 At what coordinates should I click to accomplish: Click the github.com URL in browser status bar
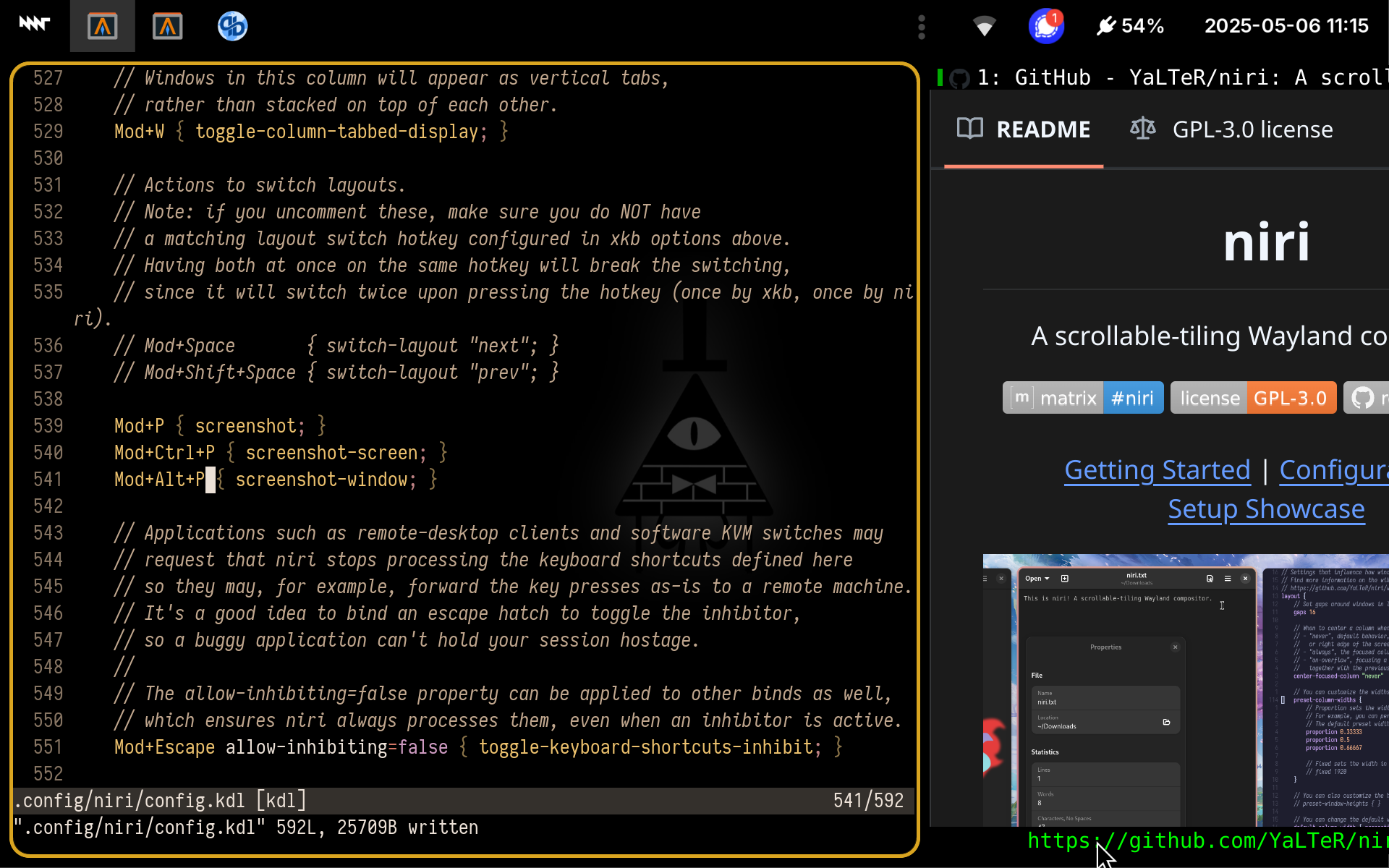(1207, 841)
